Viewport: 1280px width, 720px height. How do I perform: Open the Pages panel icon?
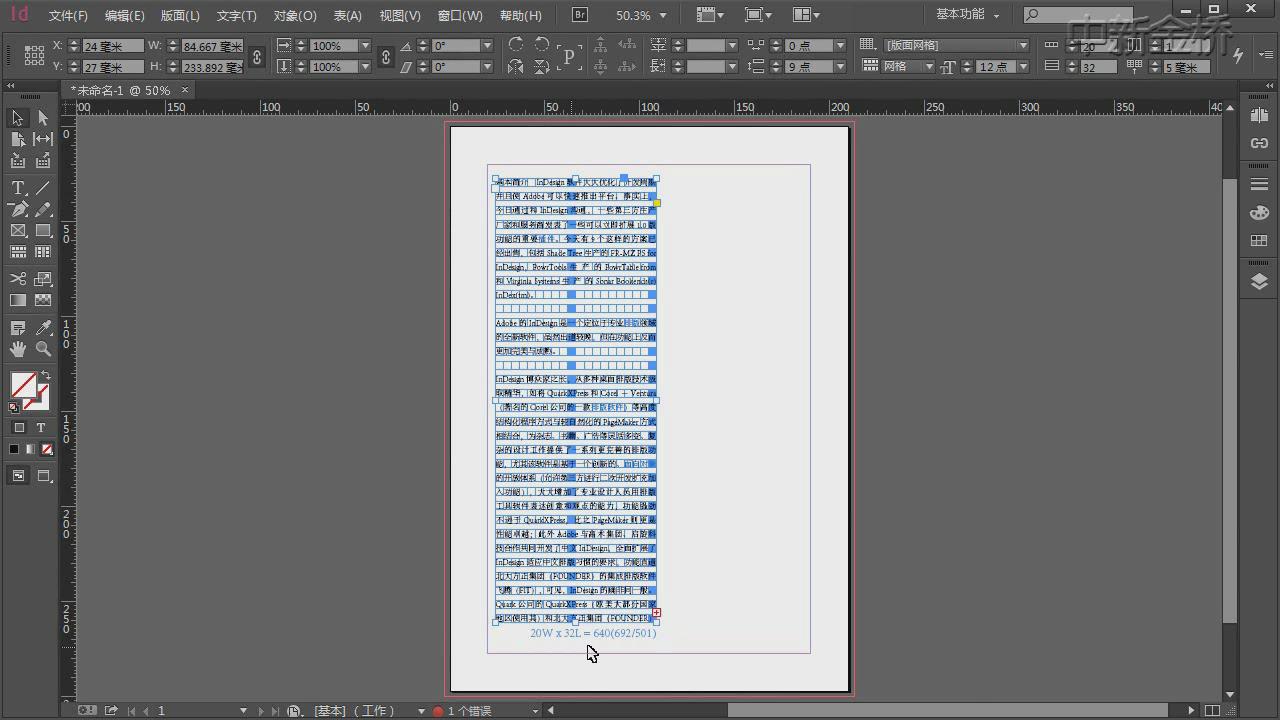[x=1259, y=115]
